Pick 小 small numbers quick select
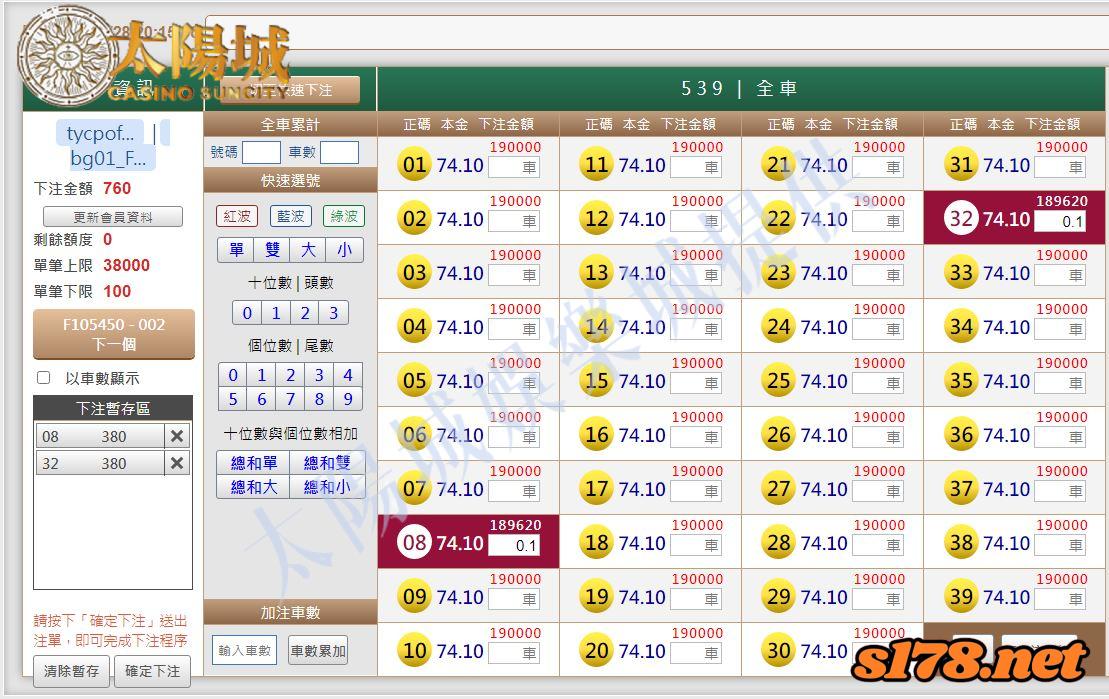Image resolution: width=1109 pixels, height=699 pixels. (x=344, y=250)
